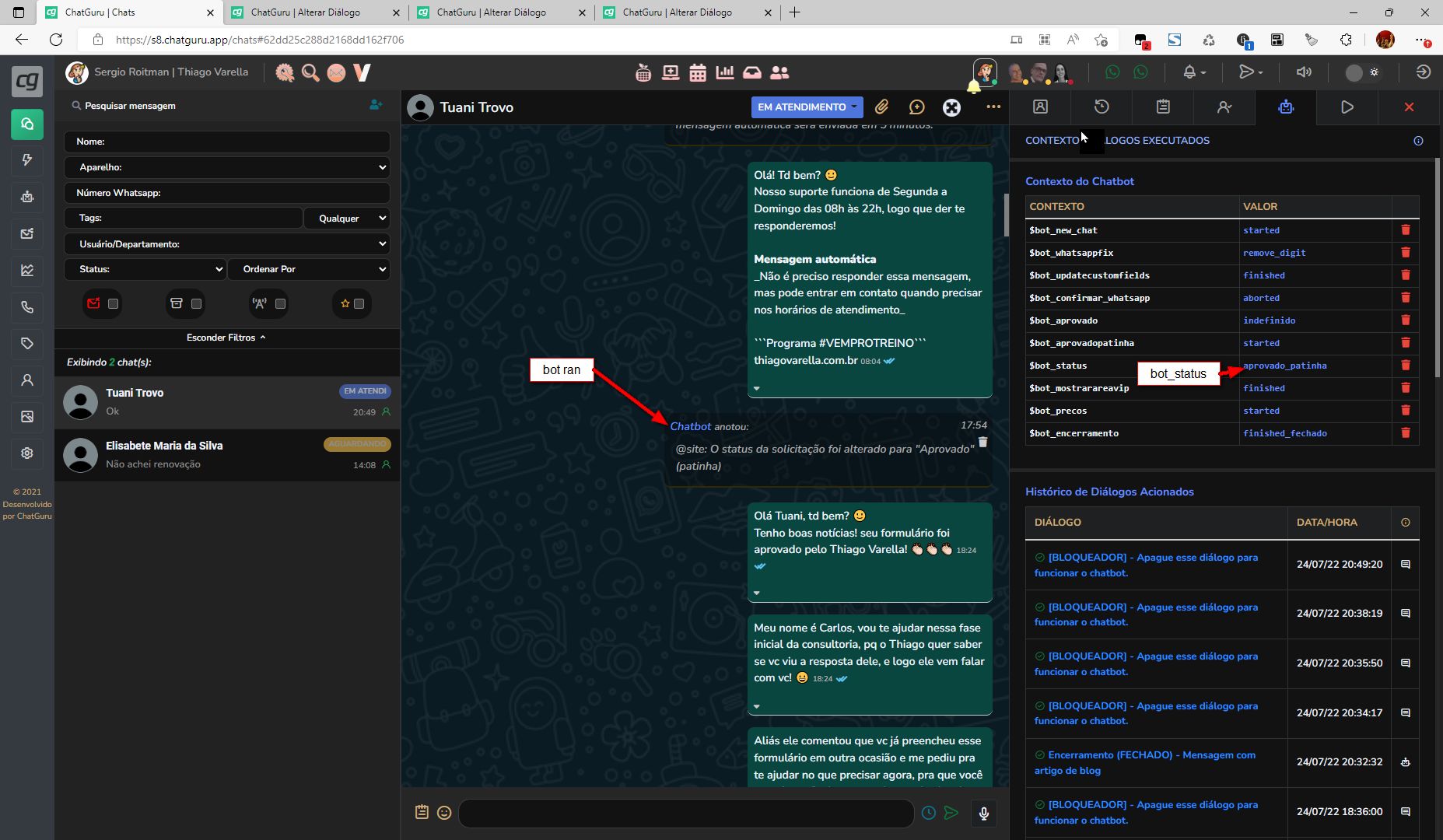1443x840 pixels.
Task: Delete the $bot_status context entry
Action: 1405,365
